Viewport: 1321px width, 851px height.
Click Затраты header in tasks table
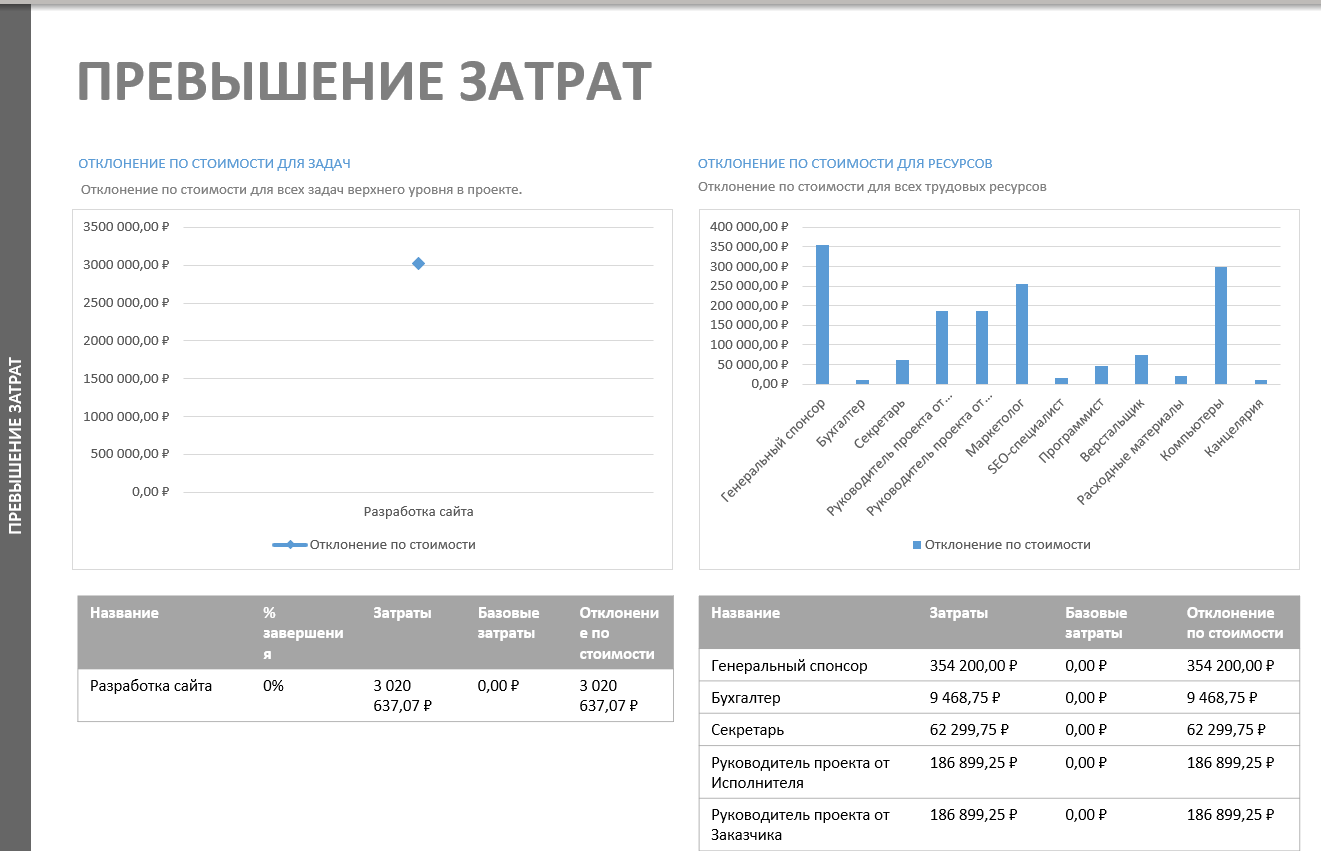tap(402, 613)
